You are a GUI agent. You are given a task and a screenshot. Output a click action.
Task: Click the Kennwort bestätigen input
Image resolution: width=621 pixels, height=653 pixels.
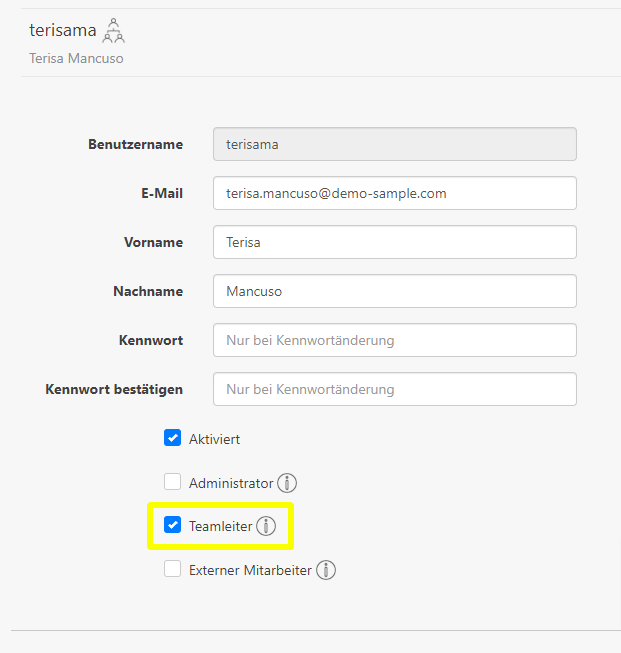pyautogui.click(x=394, y=389)
